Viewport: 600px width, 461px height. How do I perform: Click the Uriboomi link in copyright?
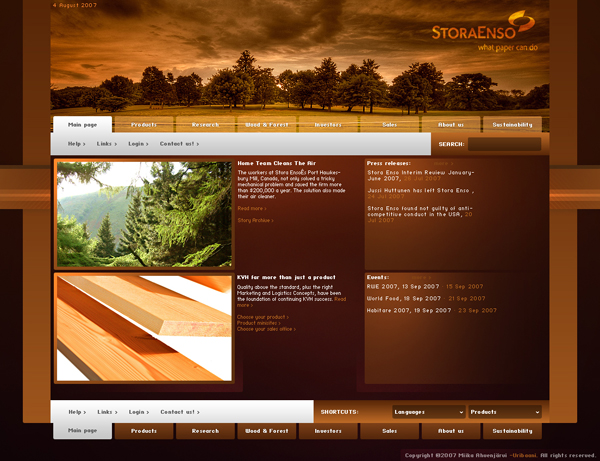525,455
